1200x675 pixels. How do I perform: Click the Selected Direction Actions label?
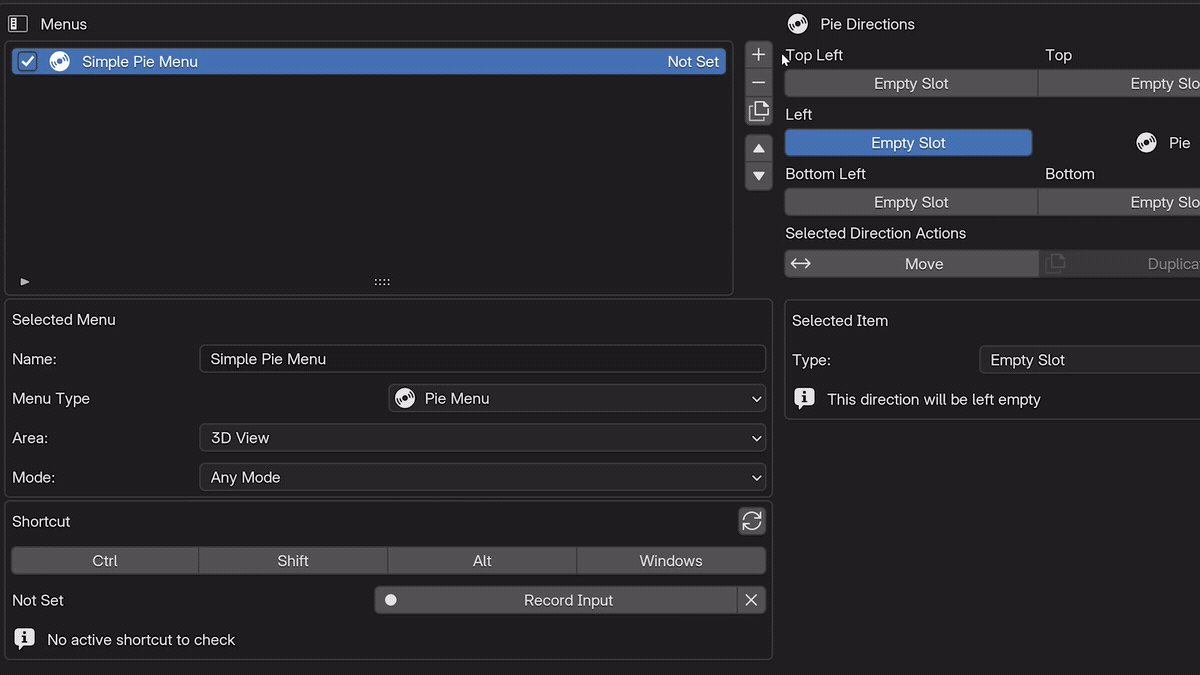point(875,233)
